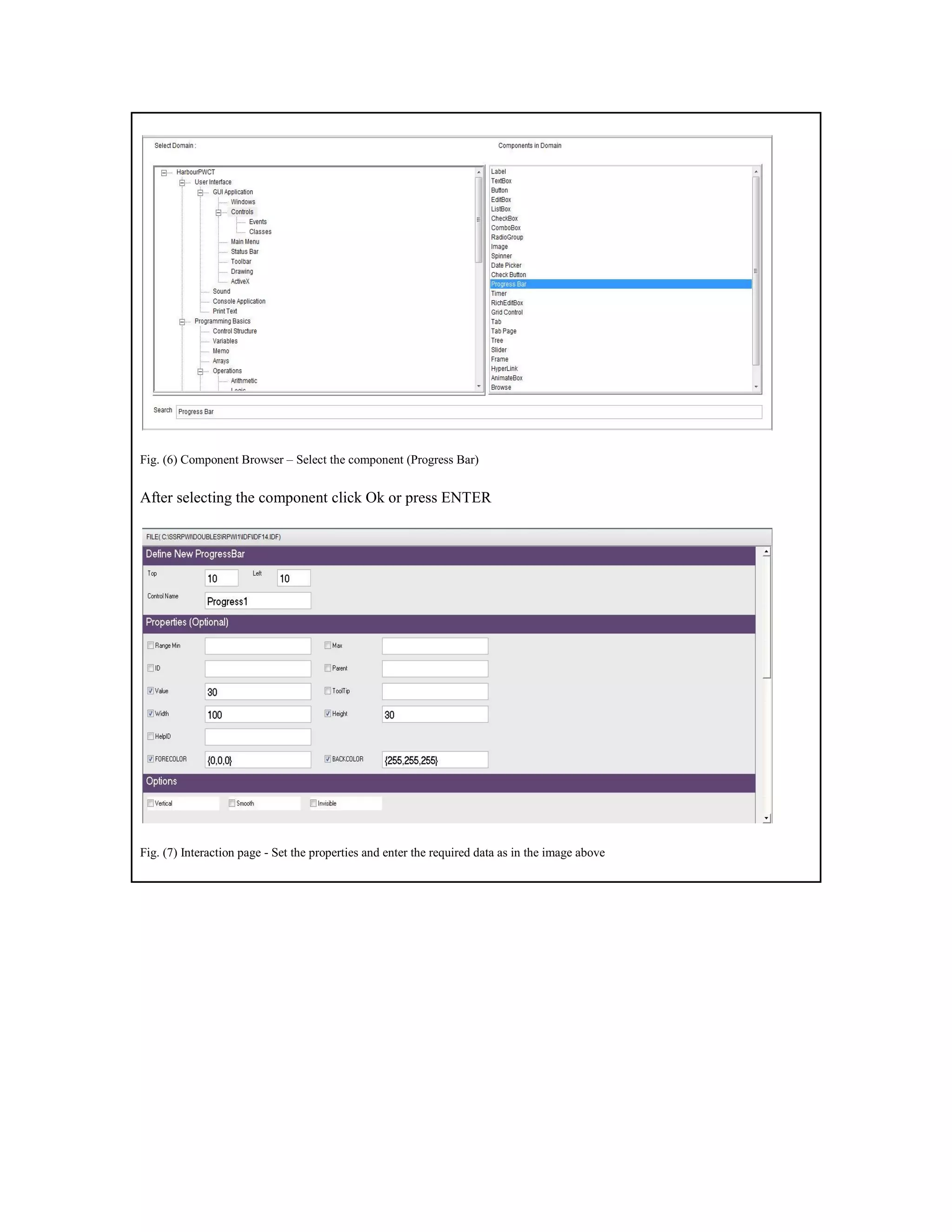Click the BACKCOLOR value field

click(435, 760)
